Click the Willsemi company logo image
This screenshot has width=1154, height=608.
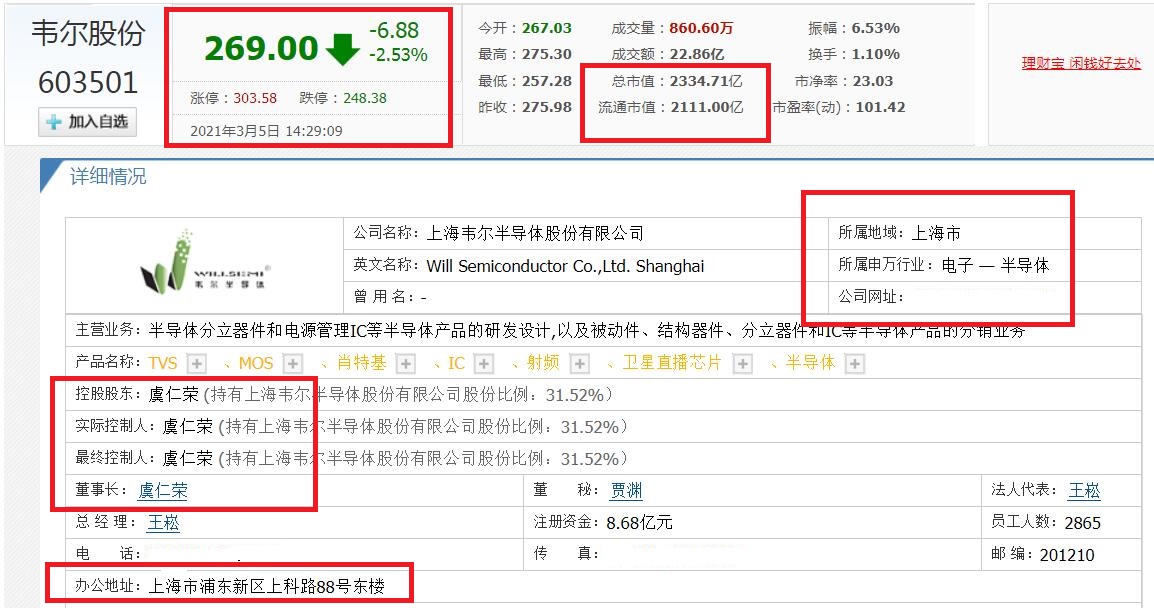(x=205, y=264)
